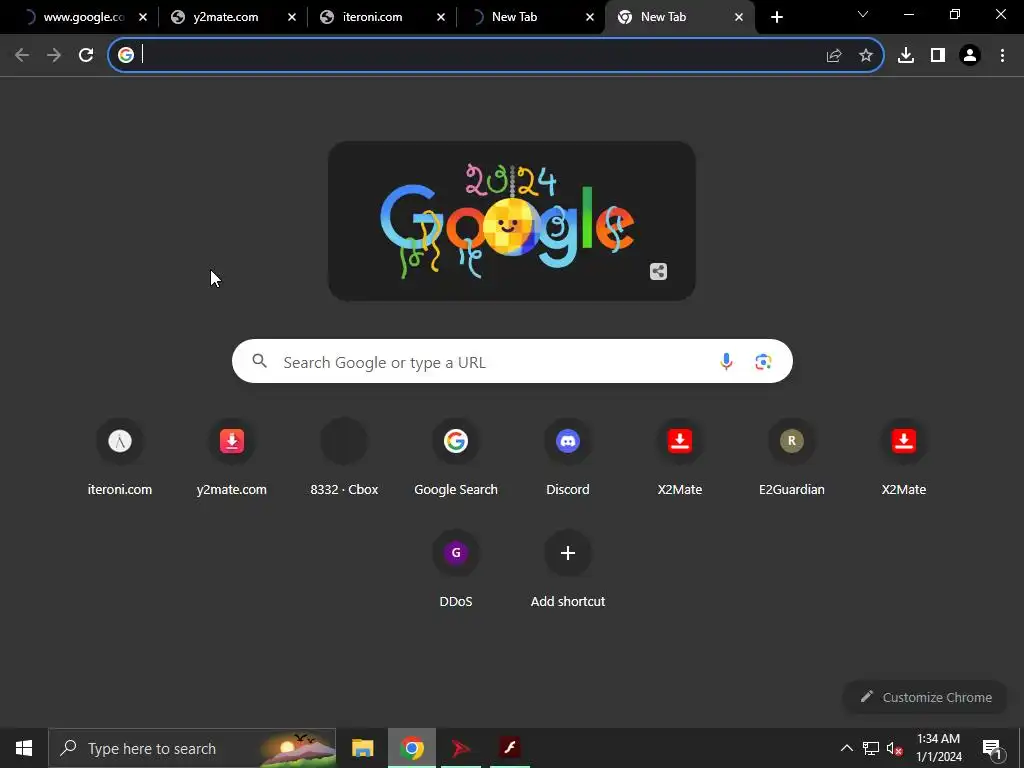Open the clock showing 1:34 AM
Screen dimensions: 1024x768
(939, 748)
